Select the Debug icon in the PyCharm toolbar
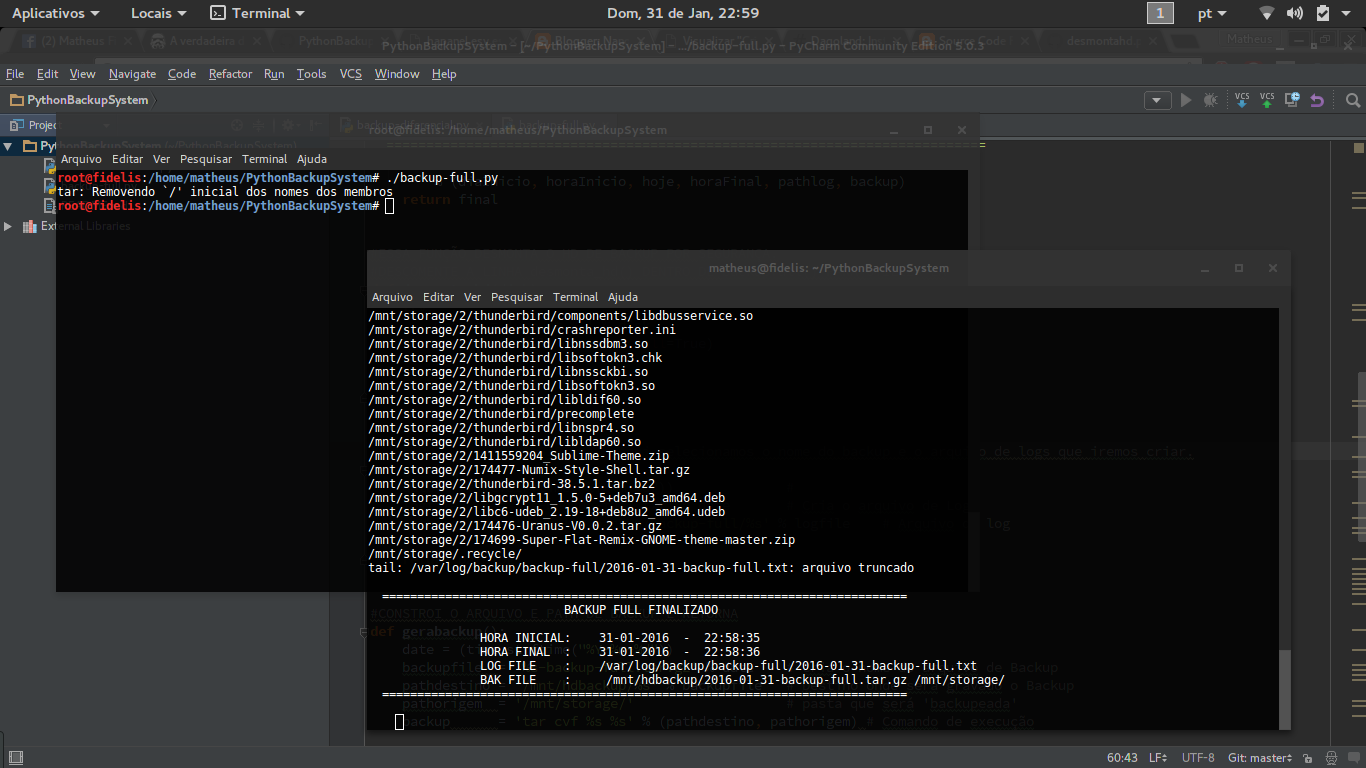The width and height of the screenshot is (1366, 768). tap(1210, 100)
